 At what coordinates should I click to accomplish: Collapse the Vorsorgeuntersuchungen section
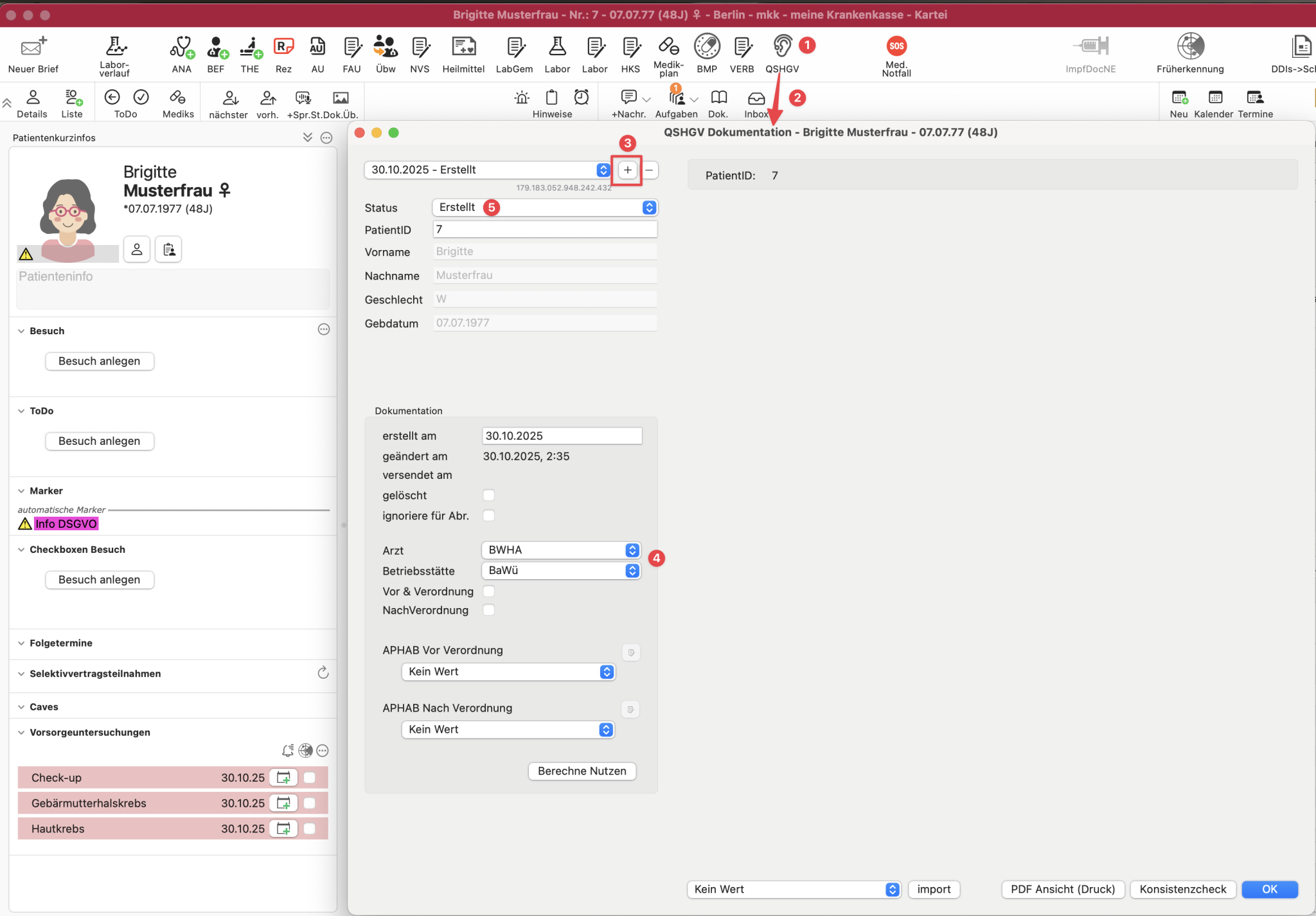(x=21, y=733)
